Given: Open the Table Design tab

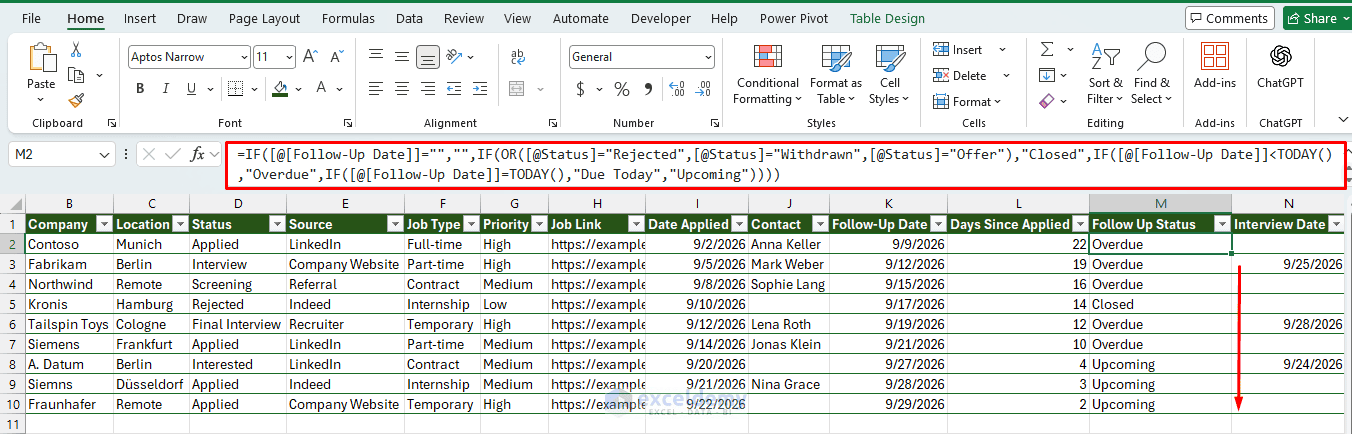Looking at the screenshot, I should [x=887, y=18].
